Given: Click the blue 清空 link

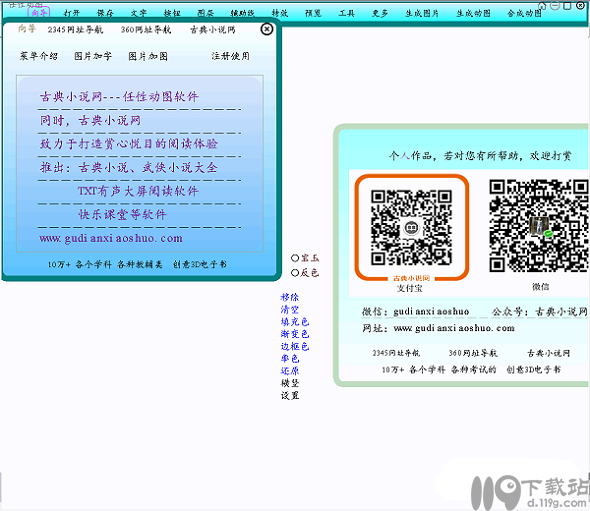Looking at the screenshot, I should pos(290,310).
